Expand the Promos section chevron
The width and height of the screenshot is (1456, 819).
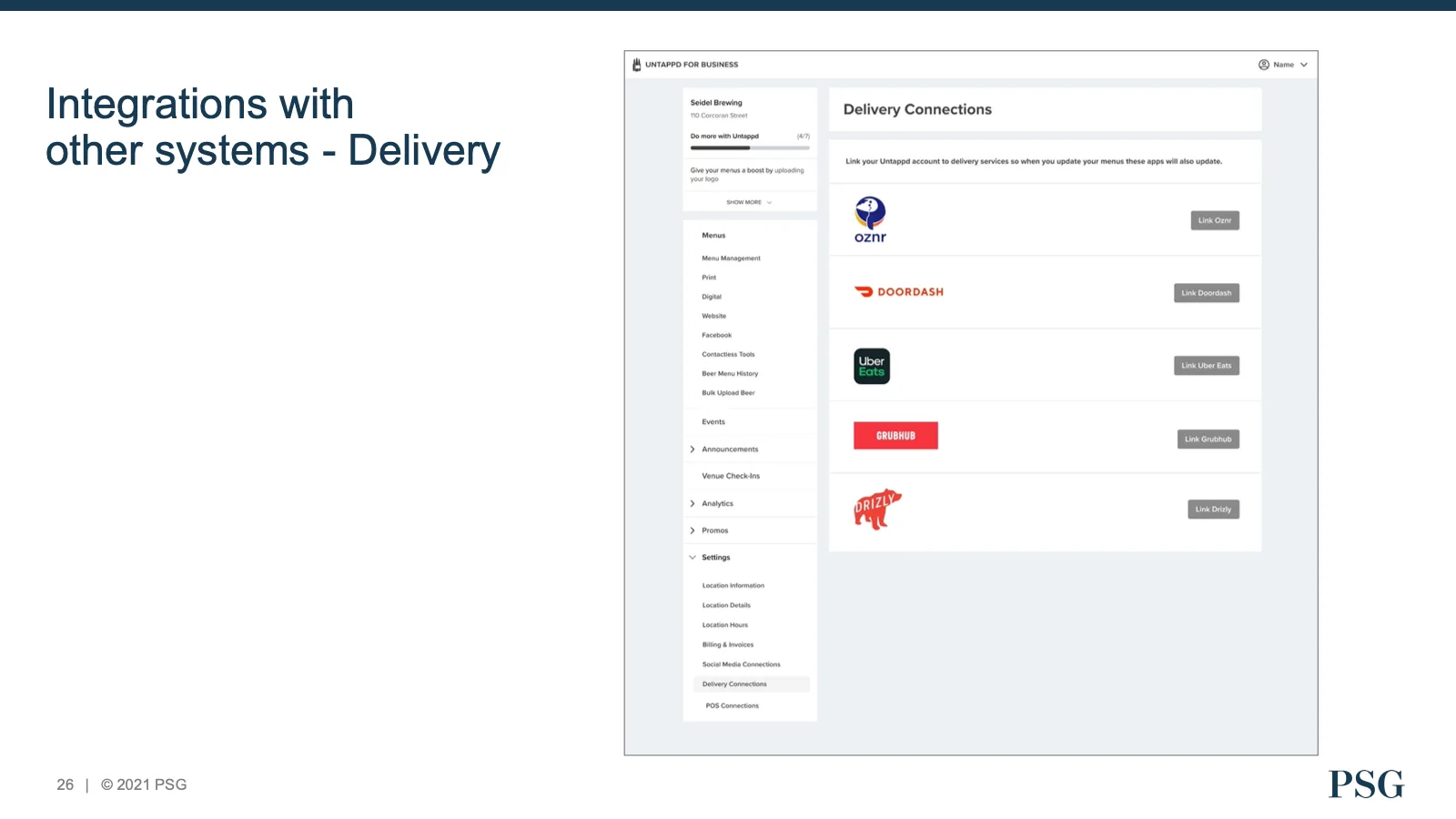pyautogui.click(x=693, y=531)
